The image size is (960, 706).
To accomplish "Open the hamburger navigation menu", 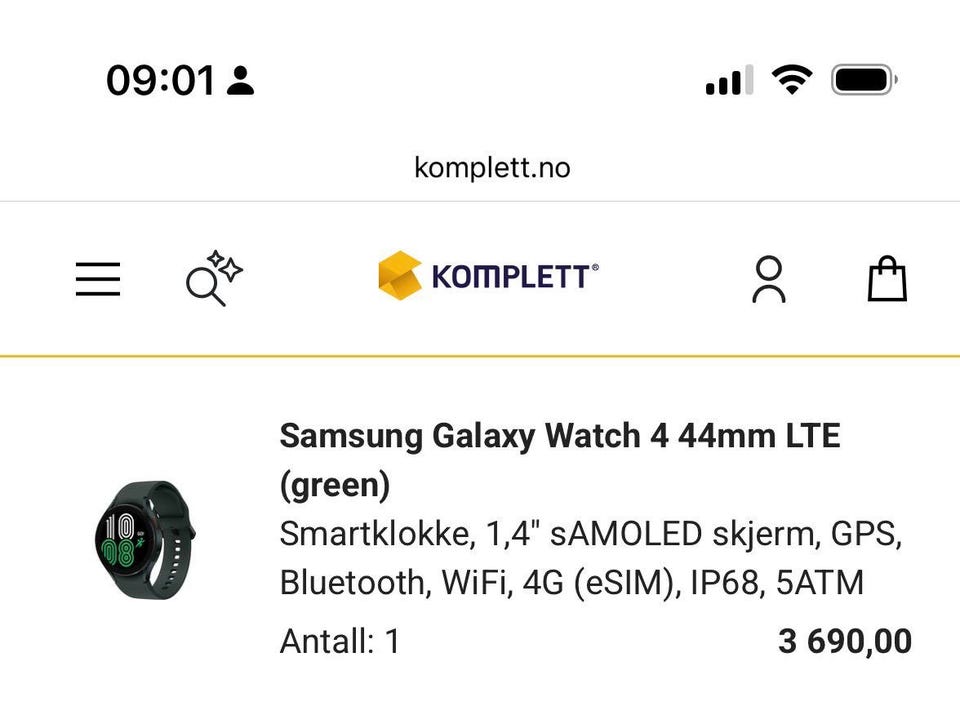I will (98, 279).
